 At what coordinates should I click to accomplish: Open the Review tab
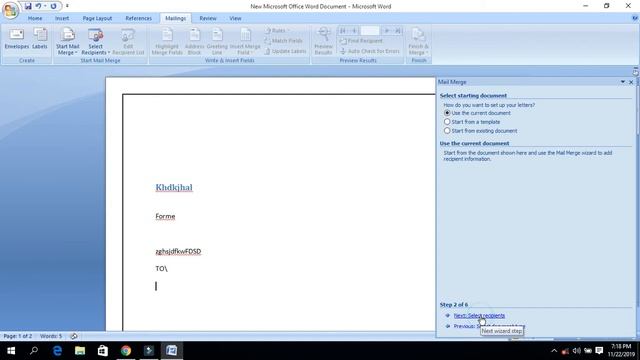coord(208,18)
